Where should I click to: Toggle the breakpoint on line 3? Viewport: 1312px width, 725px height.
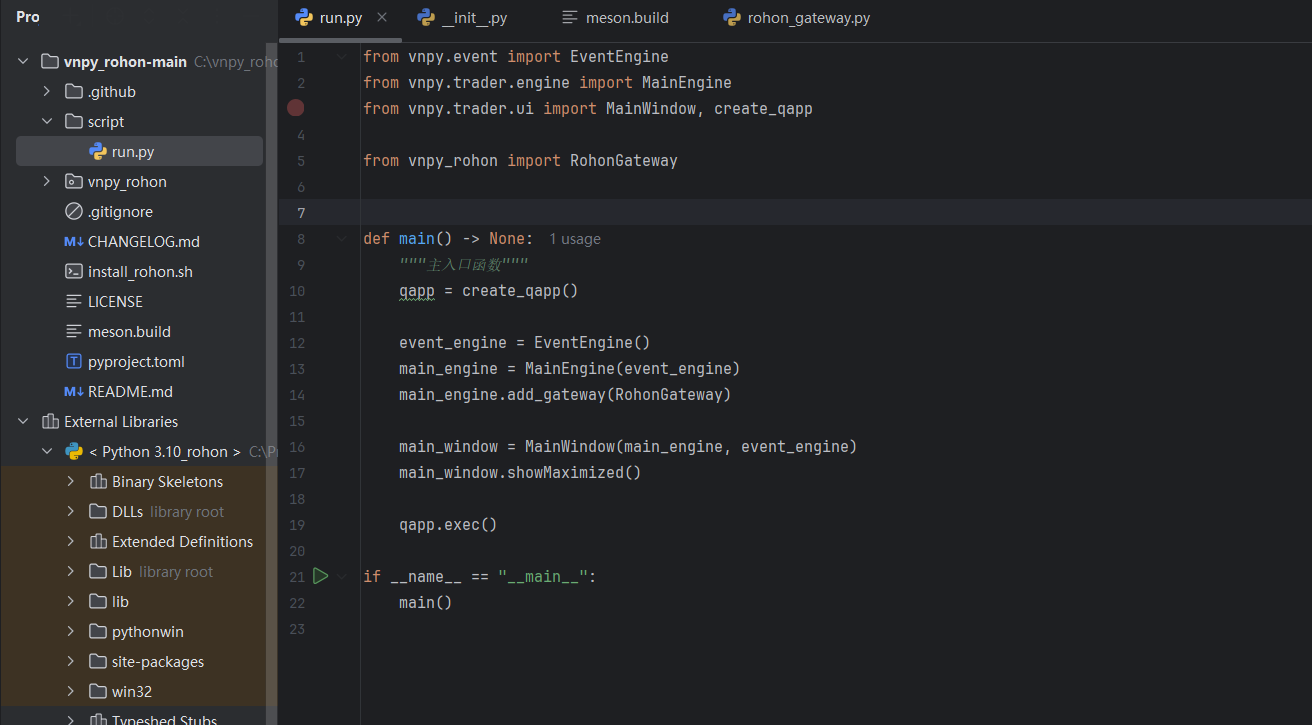tap(295, 108)
